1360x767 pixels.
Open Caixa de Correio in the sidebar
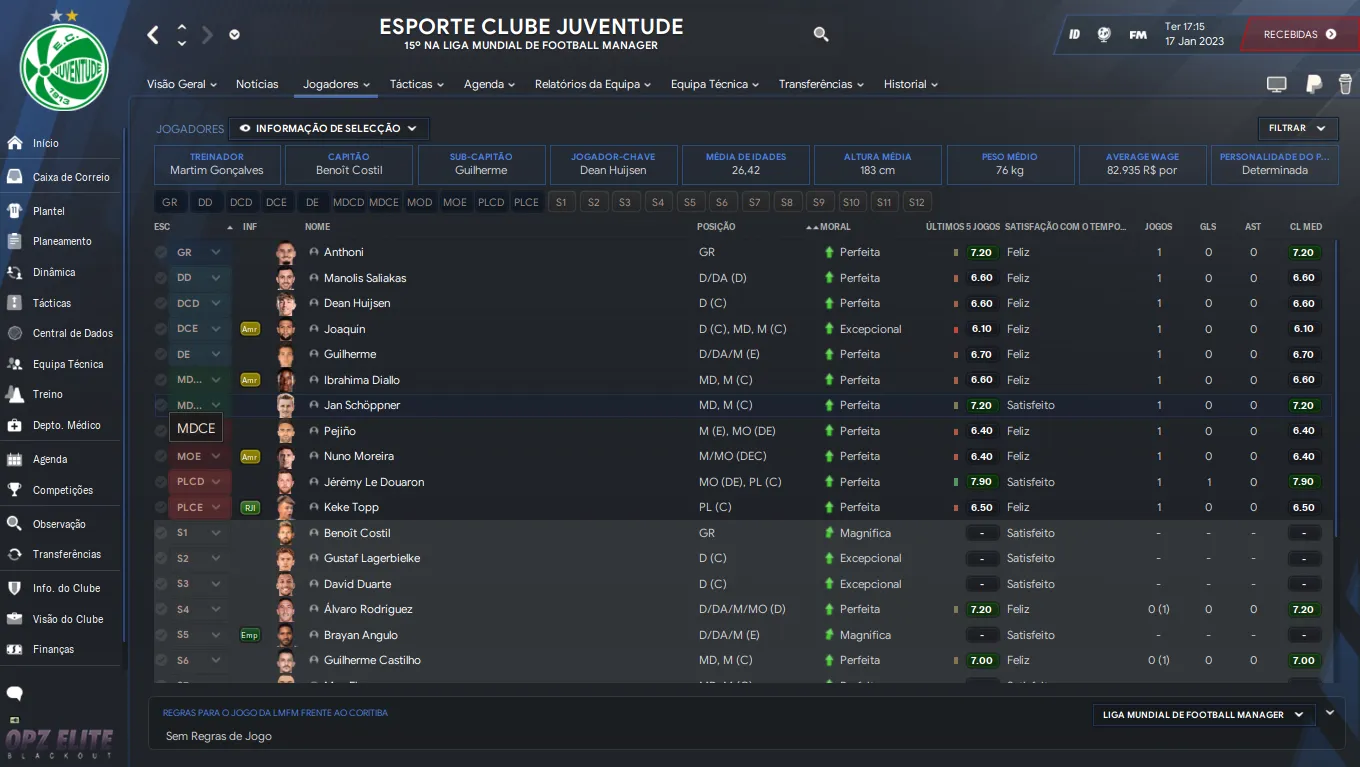[x=70, y=177]
